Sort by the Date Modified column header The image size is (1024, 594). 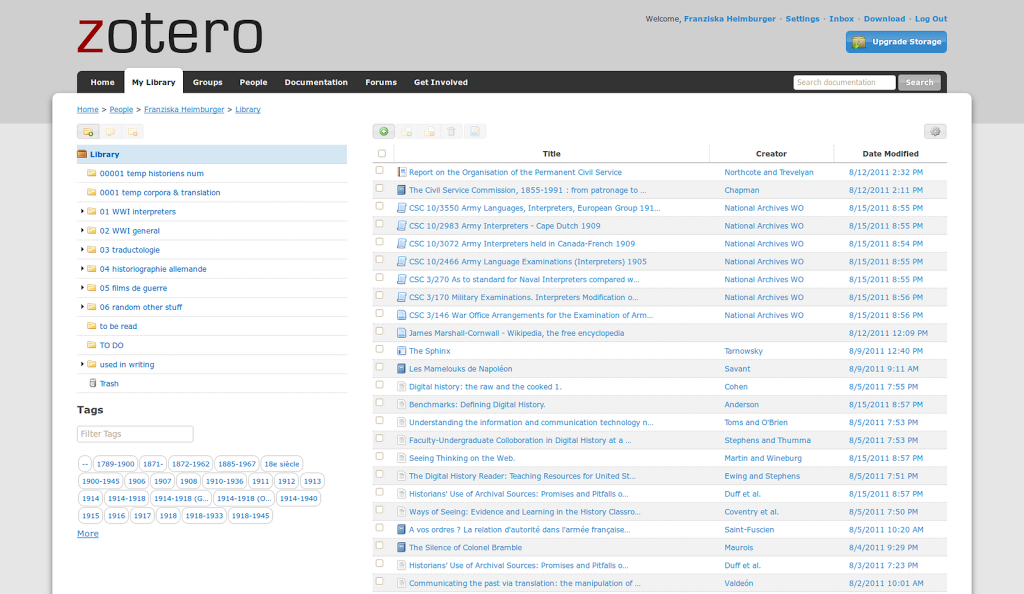pyautogui.click(x=890, y=154)
